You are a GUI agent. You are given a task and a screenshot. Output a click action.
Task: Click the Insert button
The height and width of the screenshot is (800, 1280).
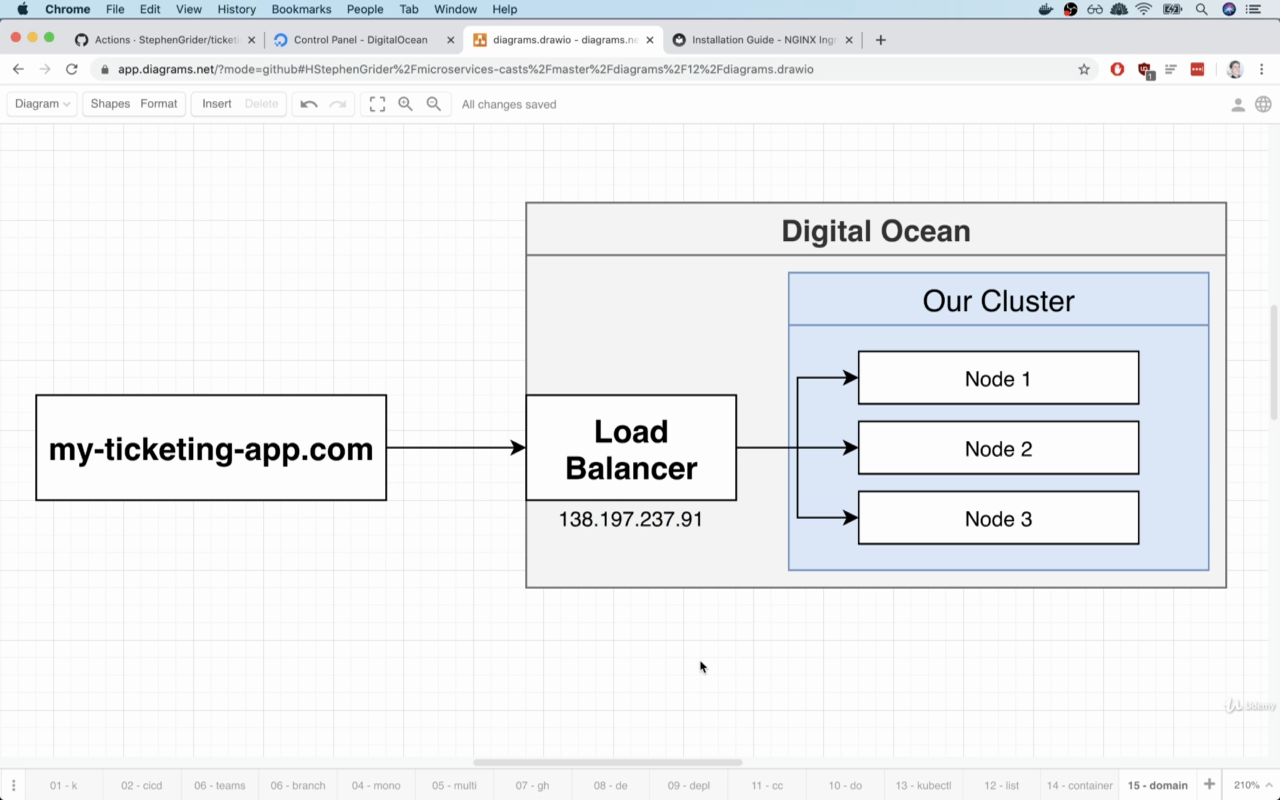click(217, 104)
